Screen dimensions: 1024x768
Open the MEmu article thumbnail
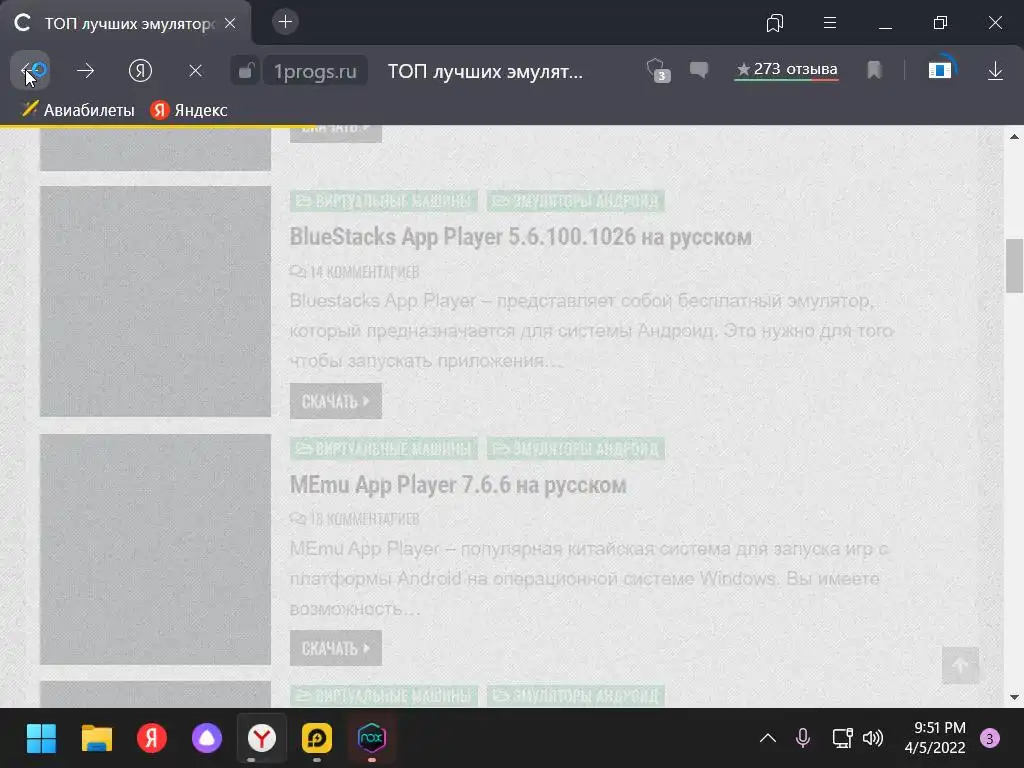pos(155,549)
